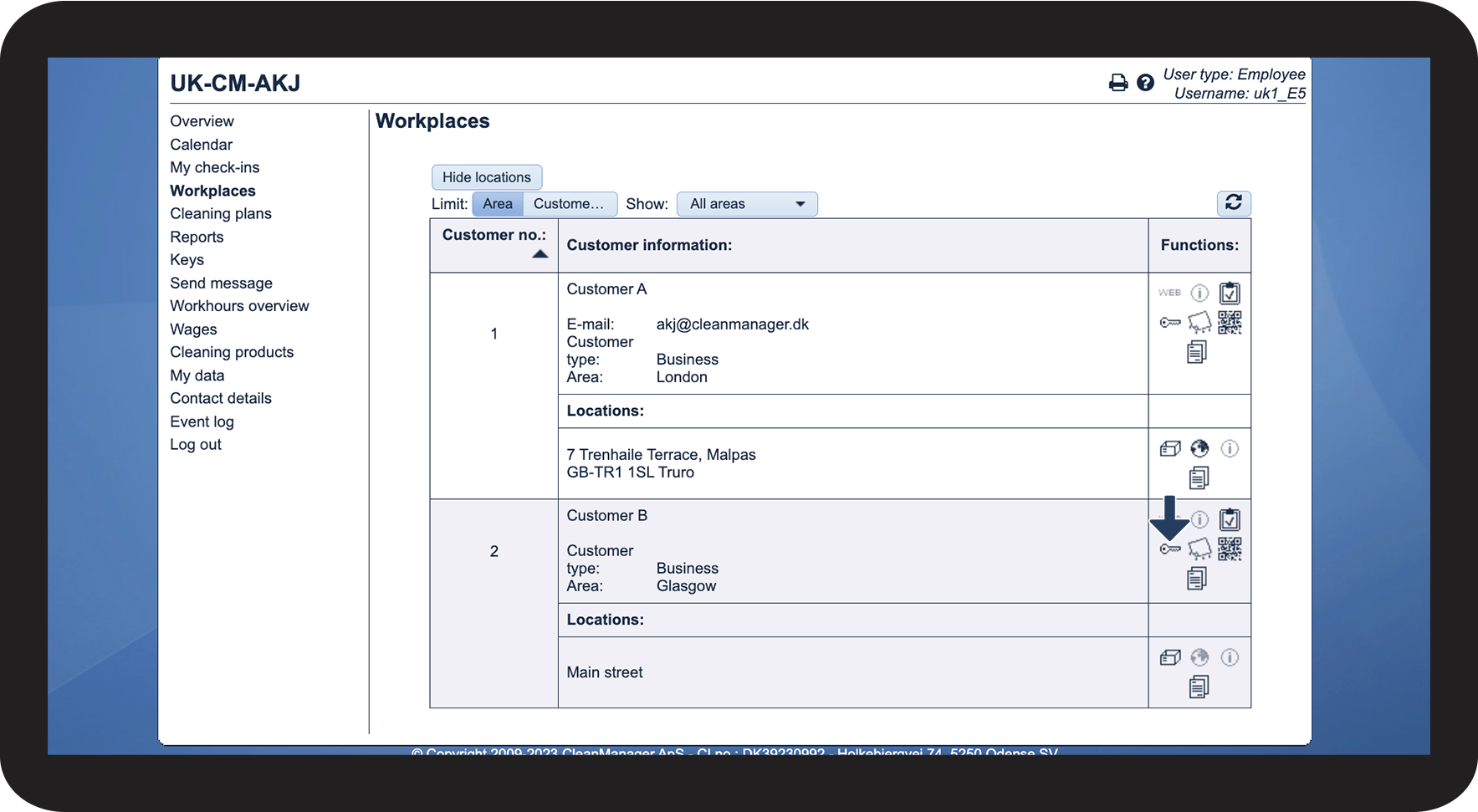Open My data page

197,375
